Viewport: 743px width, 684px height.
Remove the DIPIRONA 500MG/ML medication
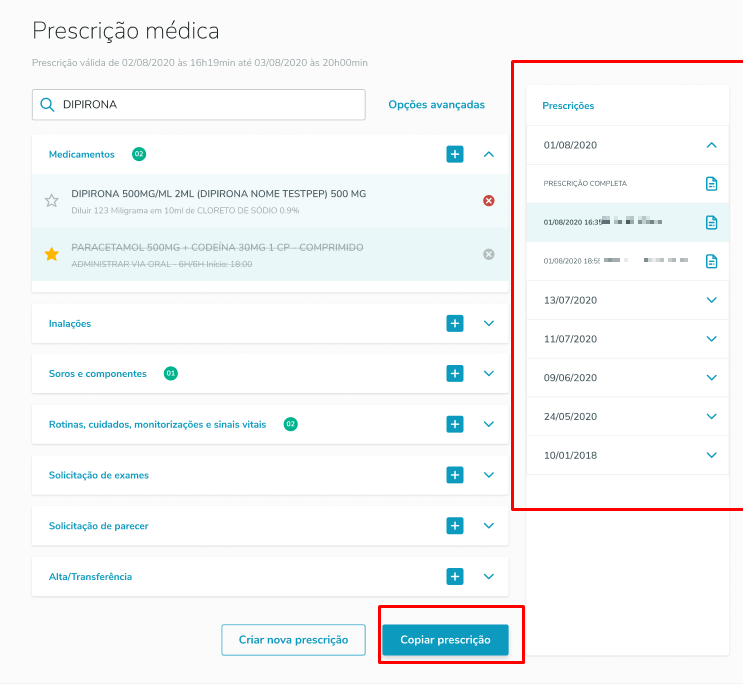(489, 200)
